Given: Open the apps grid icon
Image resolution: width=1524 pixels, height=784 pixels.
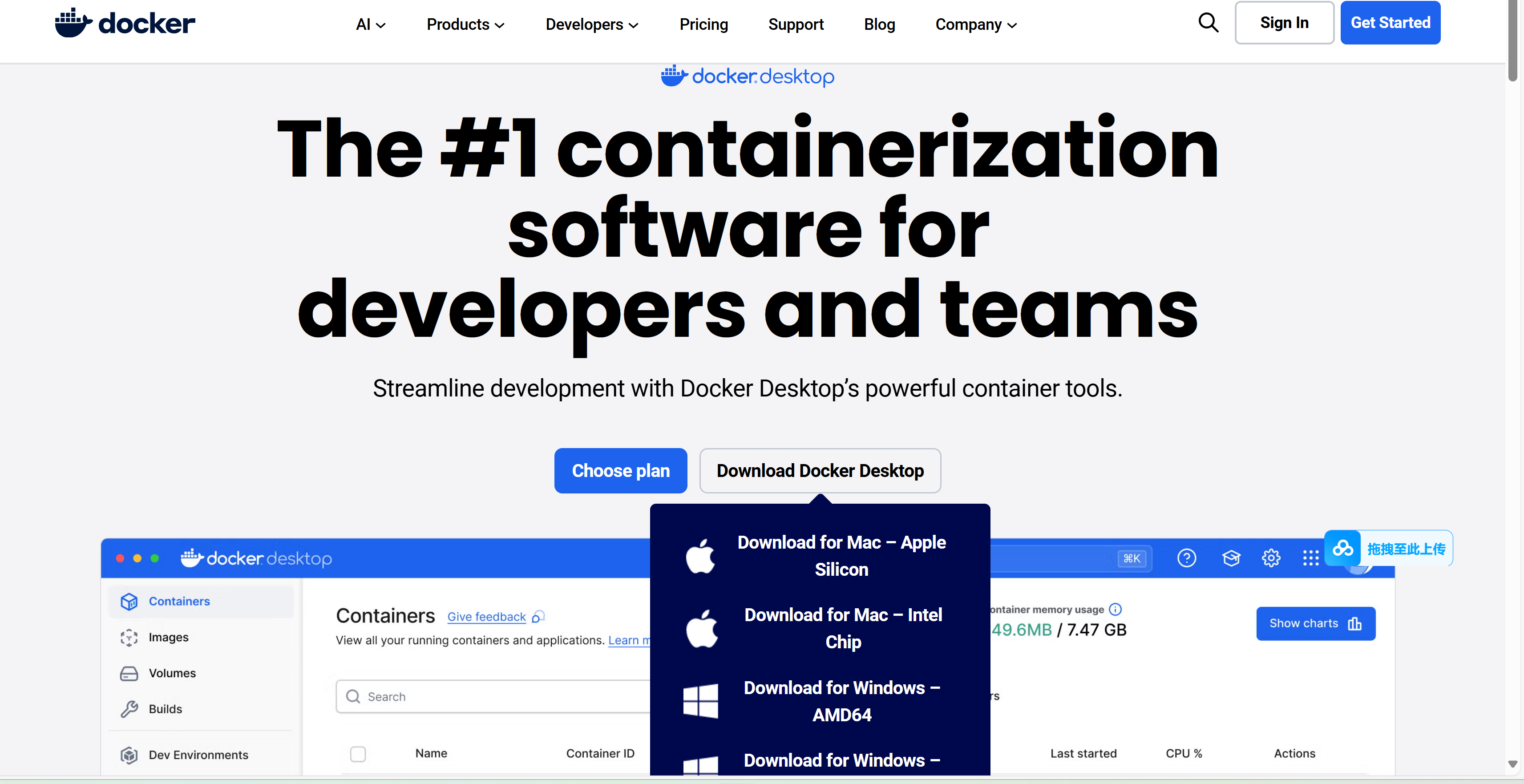Looking at the screenshot, I should [x=1310, y=558].
